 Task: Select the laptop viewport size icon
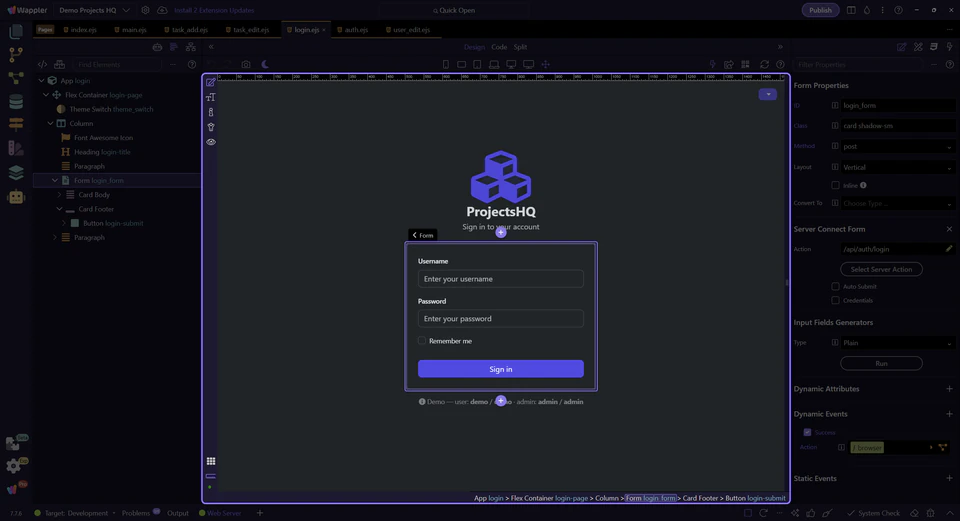point(493,64)
